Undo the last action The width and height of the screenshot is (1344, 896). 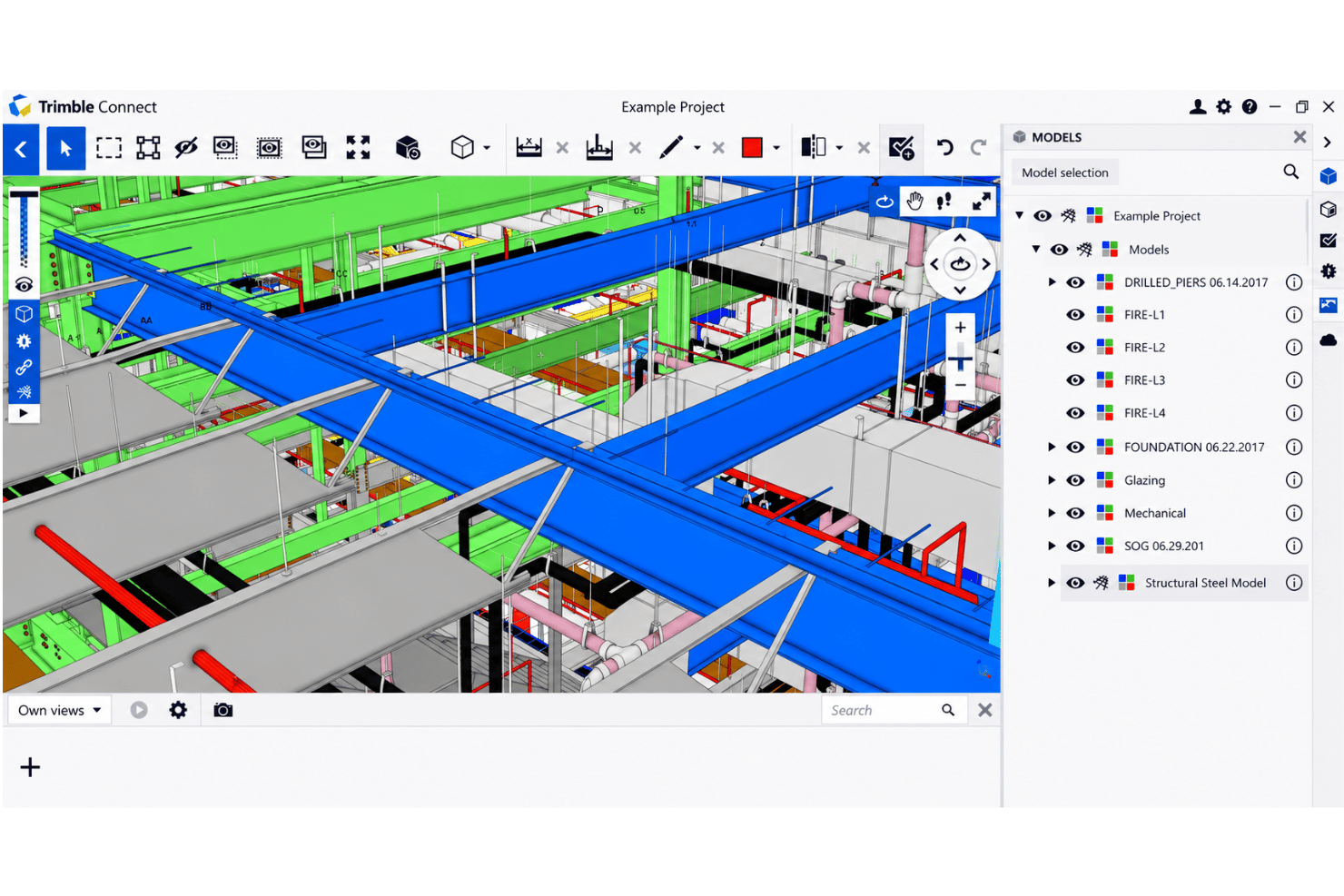click(945, 147)
